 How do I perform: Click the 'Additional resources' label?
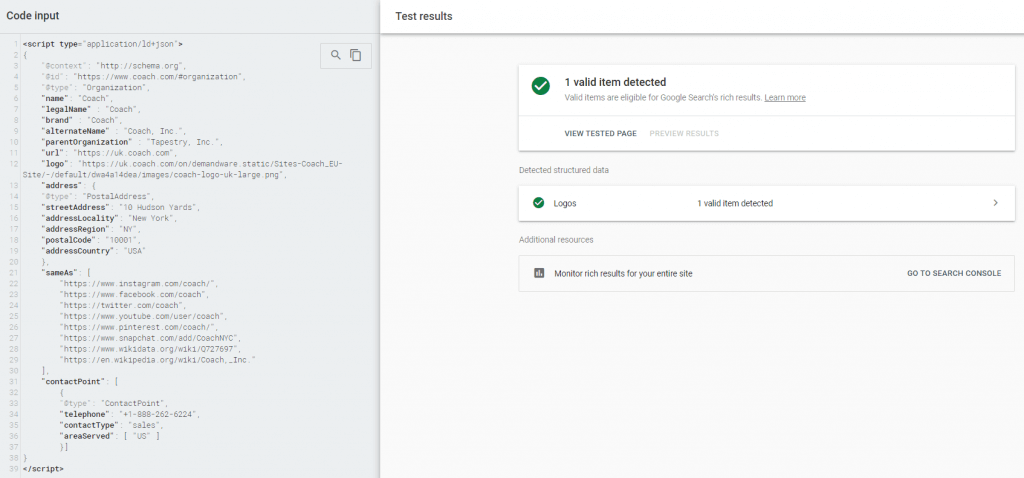tap(556, 240)
